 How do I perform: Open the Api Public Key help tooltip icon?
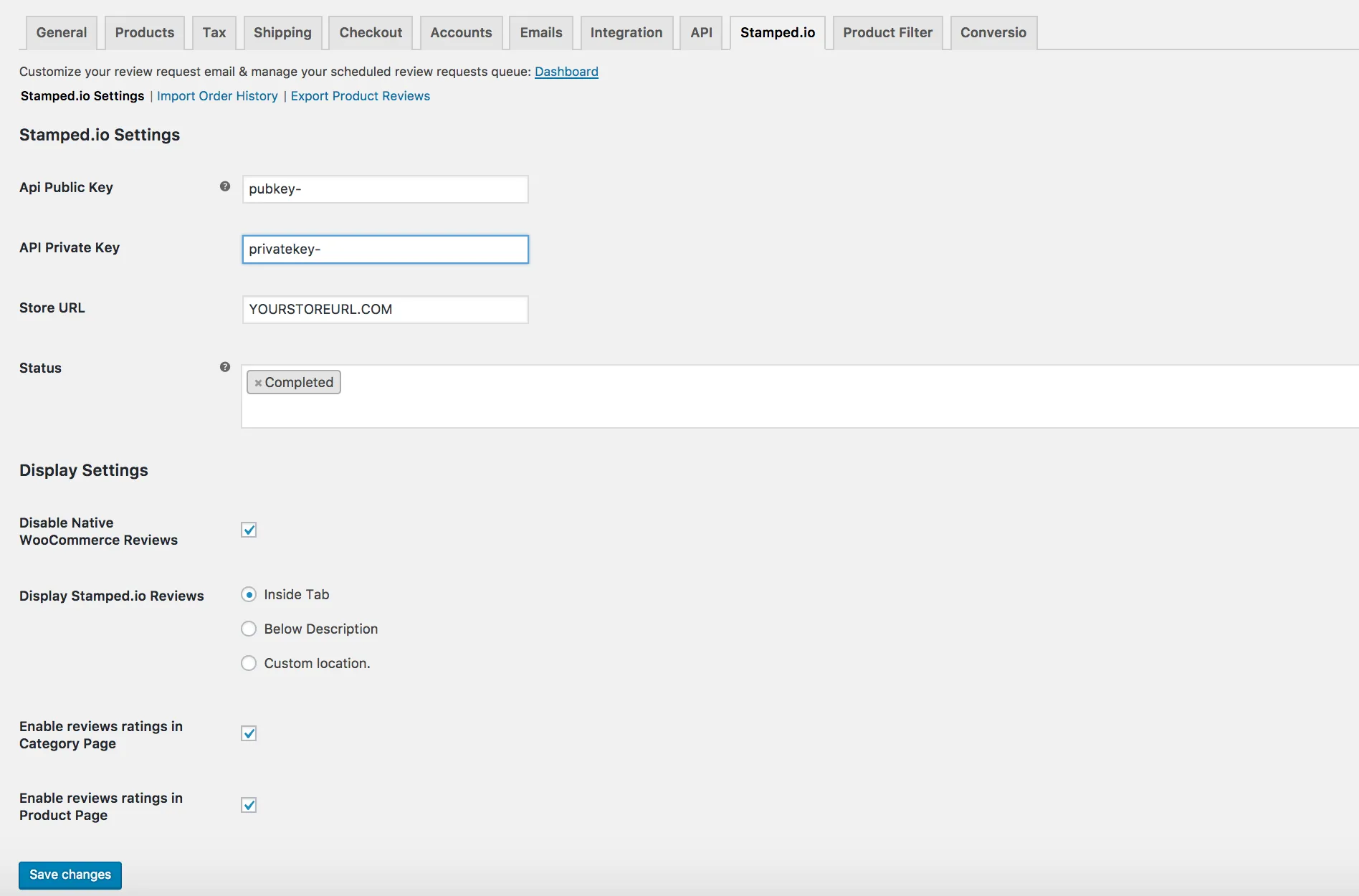click(225, 186)
